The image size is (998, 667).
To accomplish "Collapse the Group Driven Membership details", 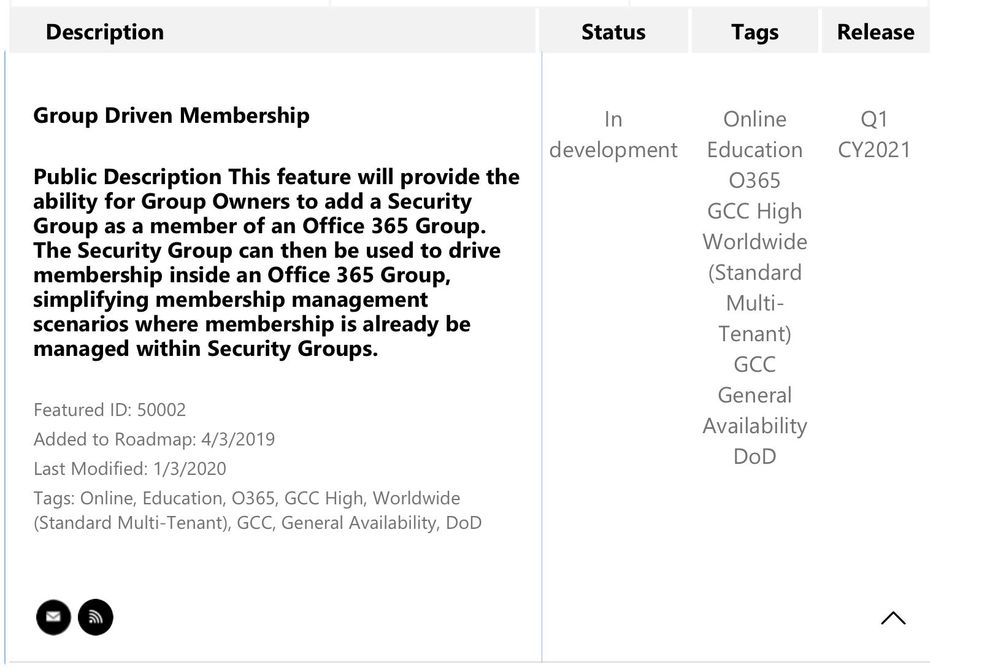I will pos(893,618).
